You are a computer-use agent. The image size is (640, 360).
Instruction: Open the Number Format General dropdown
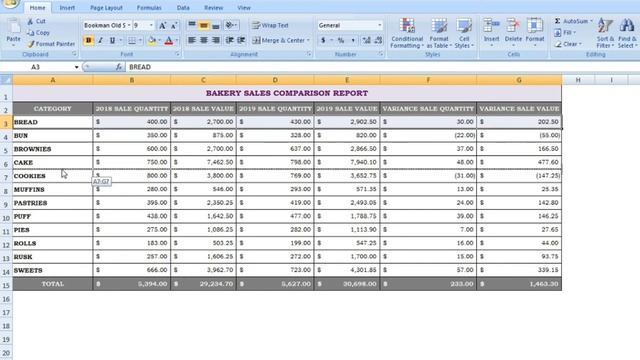click(x=380, y=25)
